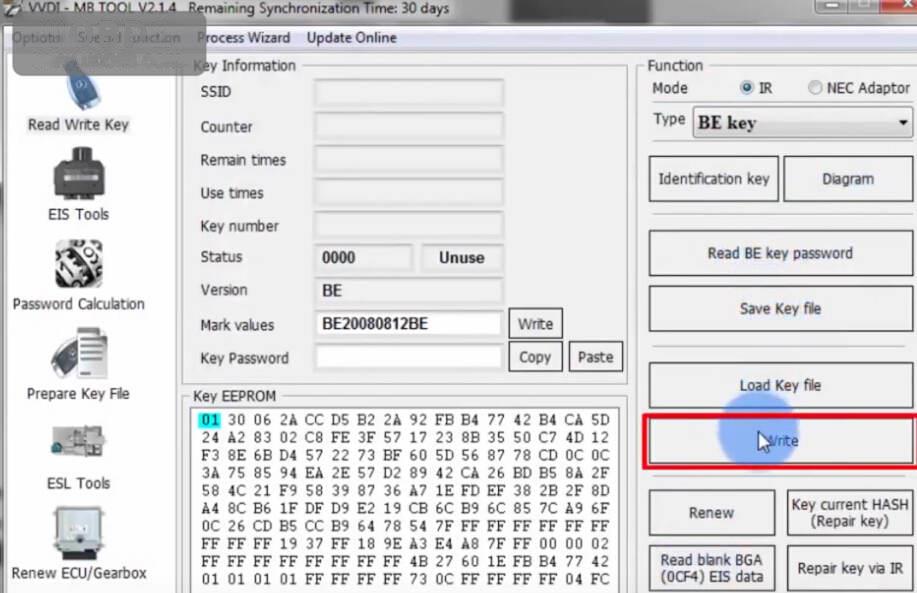The width and height of the screenshot is (917, 593).
Task: Open the Process Wizard menu
Action: pos(243,37)
